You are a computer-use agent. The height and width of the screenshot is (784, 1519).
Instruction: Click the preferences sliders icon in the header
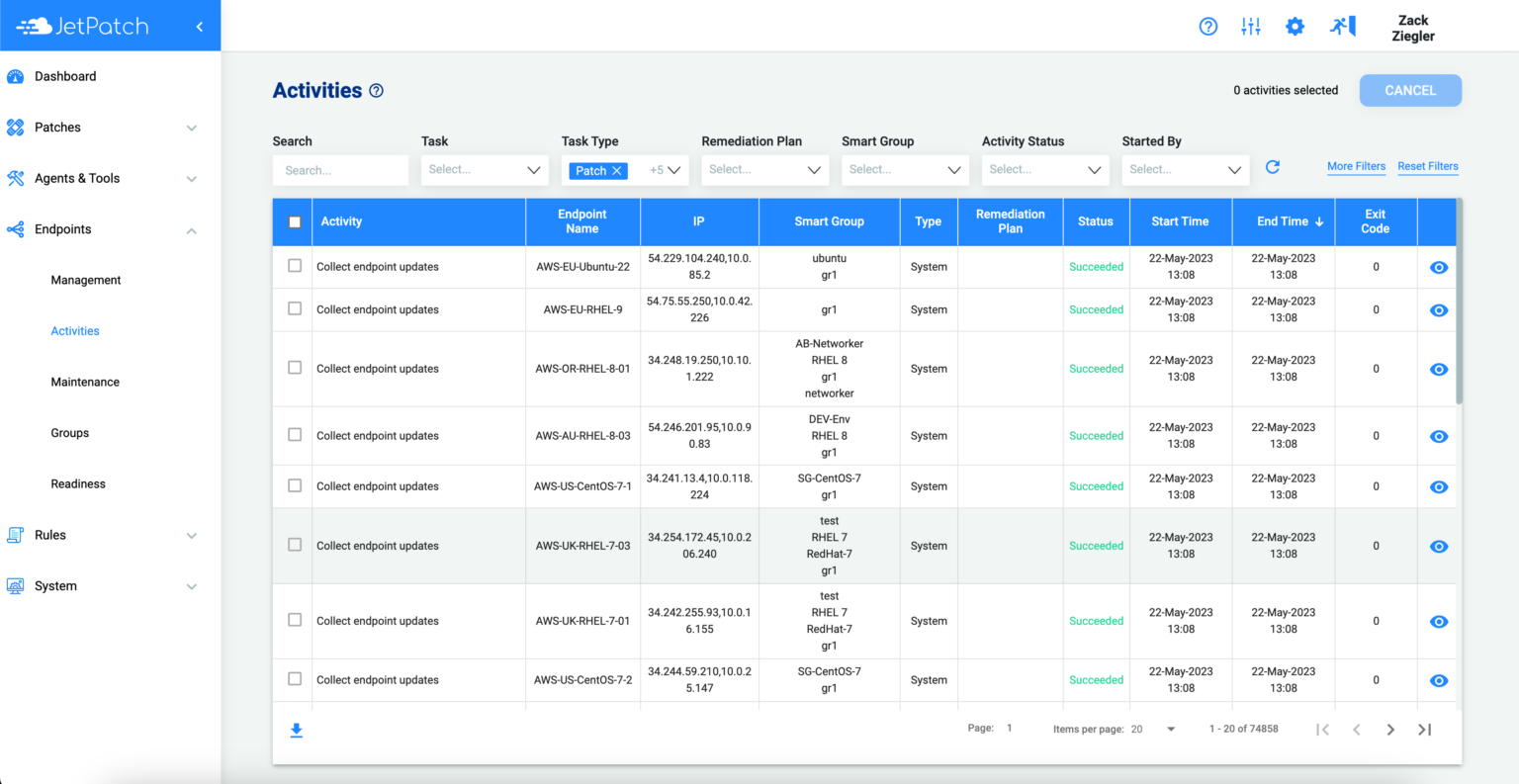1251,27
